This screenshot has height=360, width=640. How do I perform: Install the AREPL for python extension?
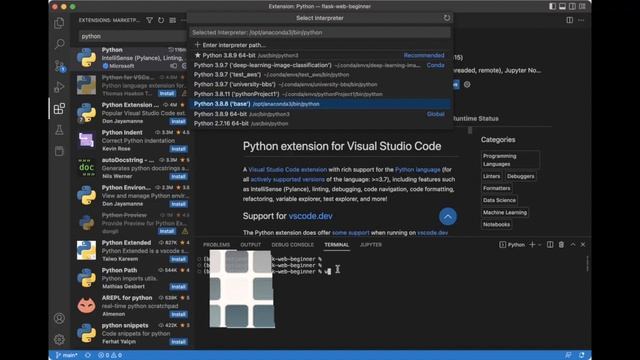tap(178, 314)
